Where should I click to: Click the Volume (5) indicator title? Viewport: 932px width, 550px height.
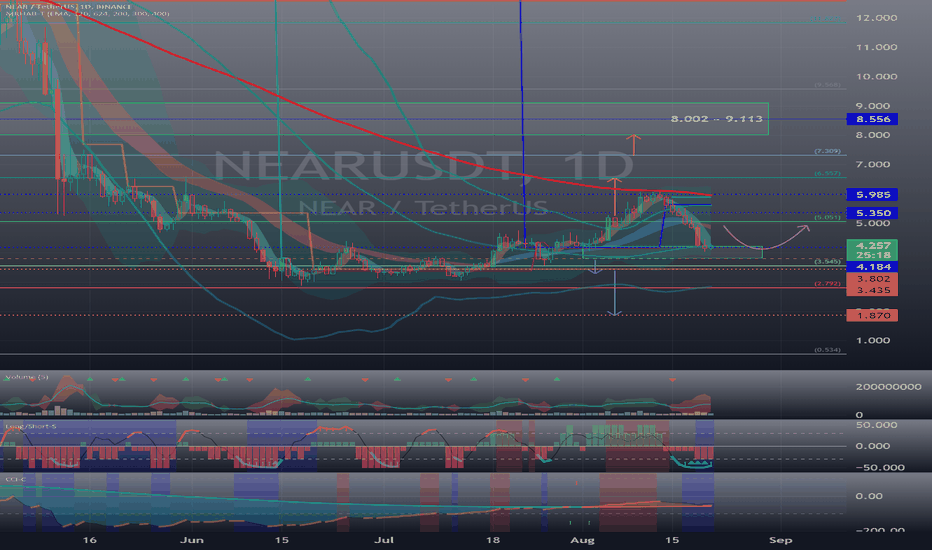(27, 377)
